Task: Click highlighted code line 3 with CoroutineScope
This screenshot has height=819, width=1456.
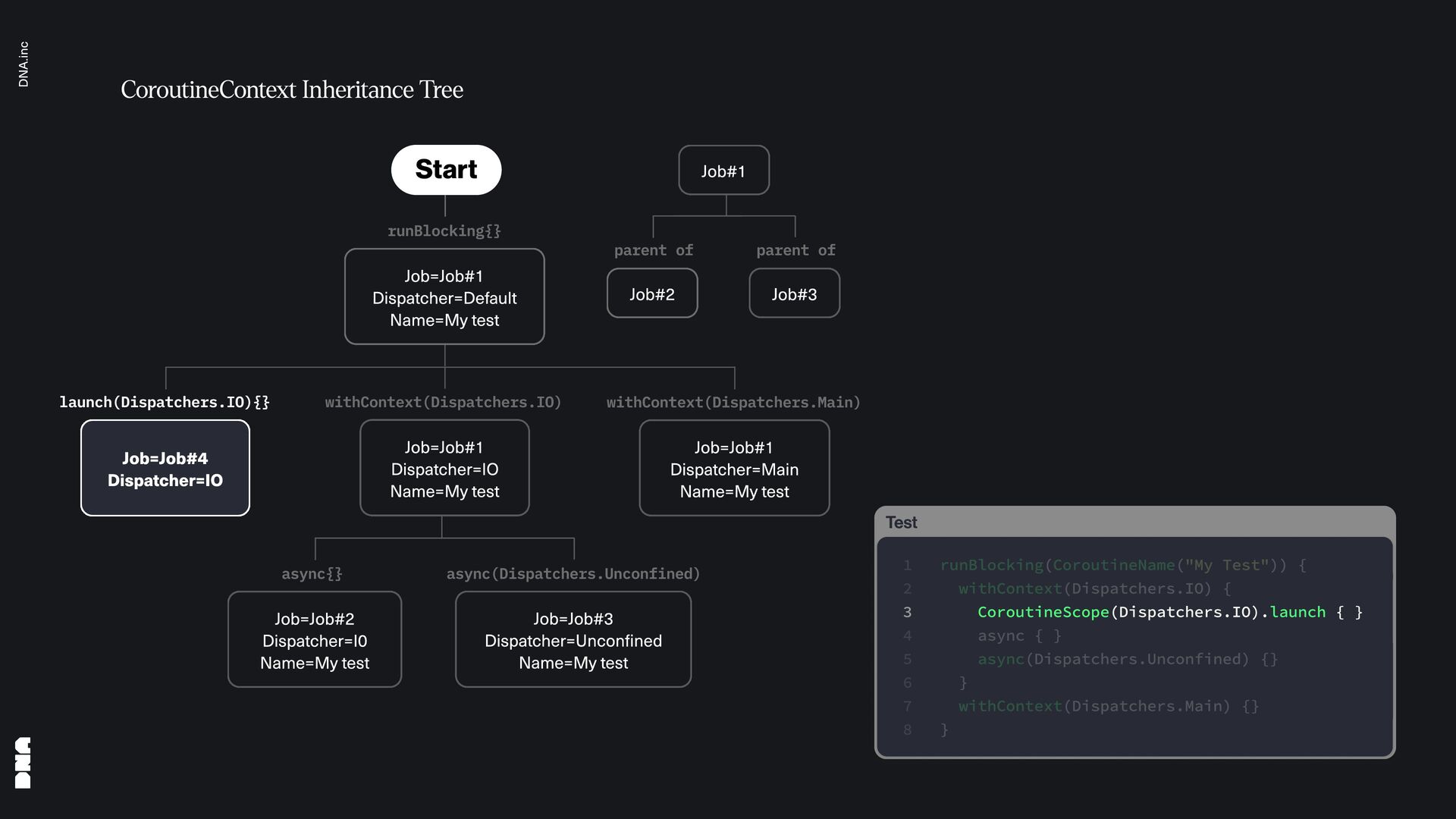Action: tap(1169, 612)
